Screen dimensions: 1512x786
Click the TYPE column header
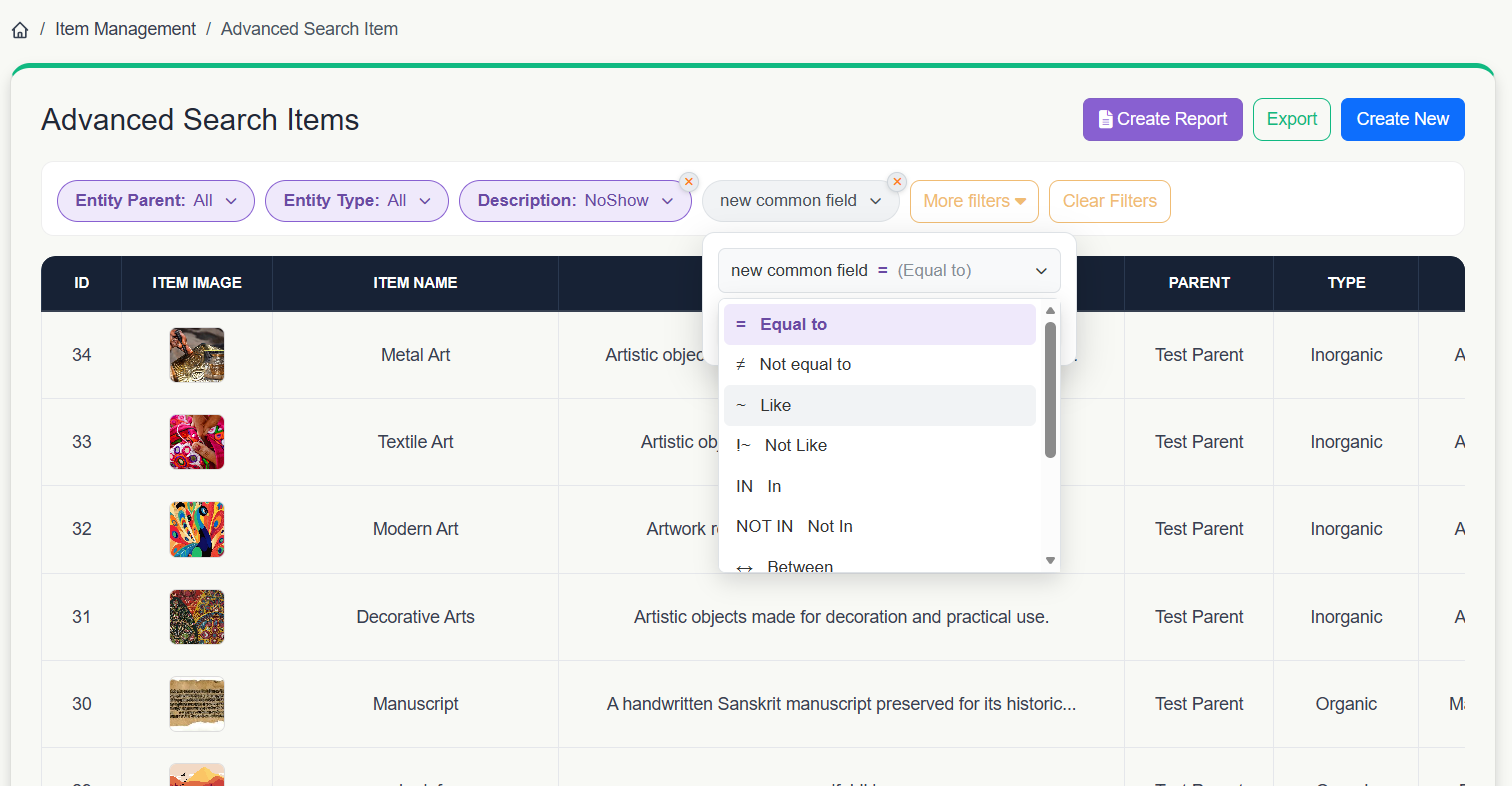(x=1346, y=283)
